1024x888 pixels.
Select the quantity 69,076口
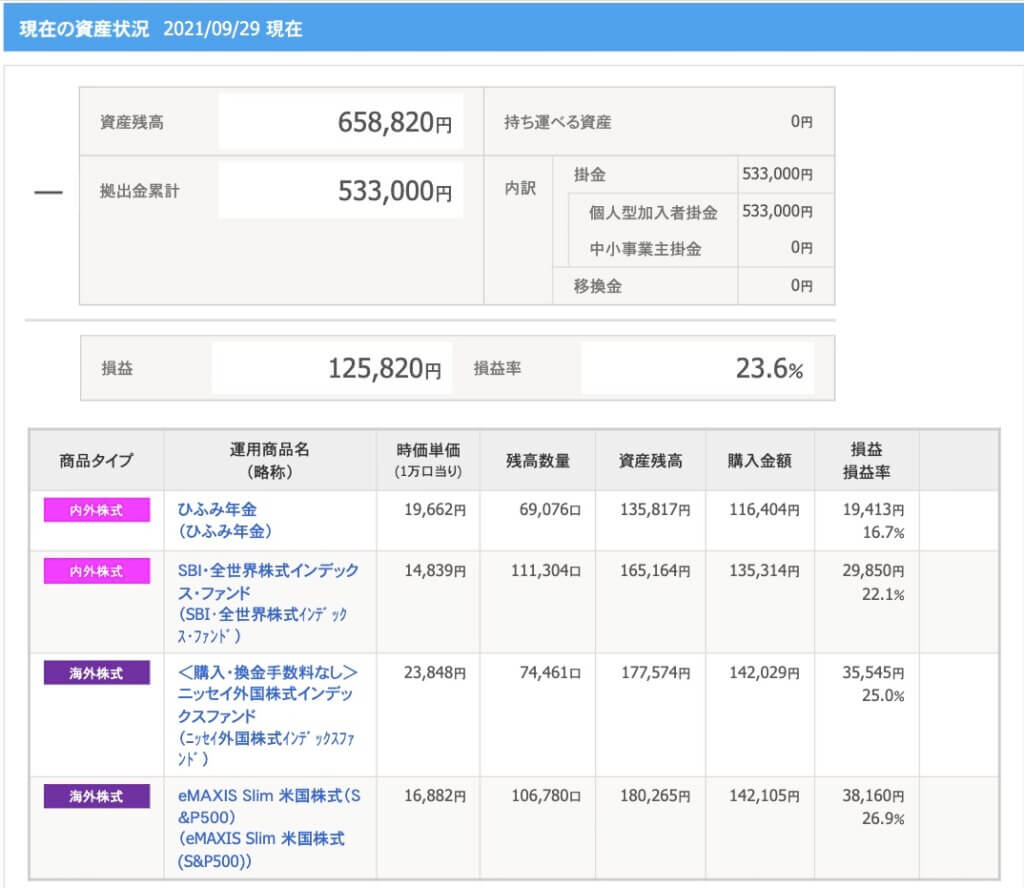(550, 509)
